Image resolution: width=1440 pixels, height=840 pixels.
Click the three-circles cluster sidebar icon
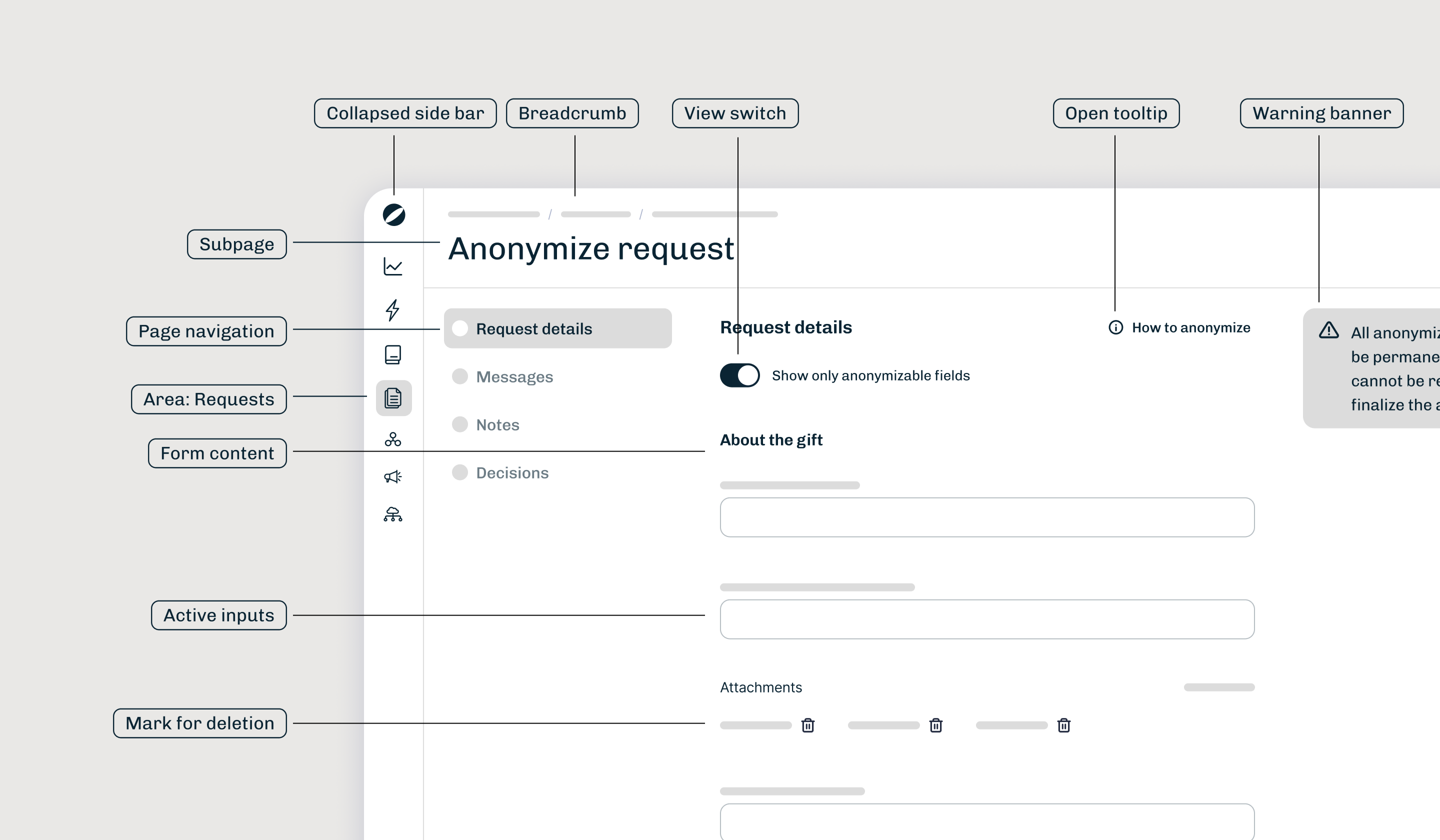click(x=393, y=439)
